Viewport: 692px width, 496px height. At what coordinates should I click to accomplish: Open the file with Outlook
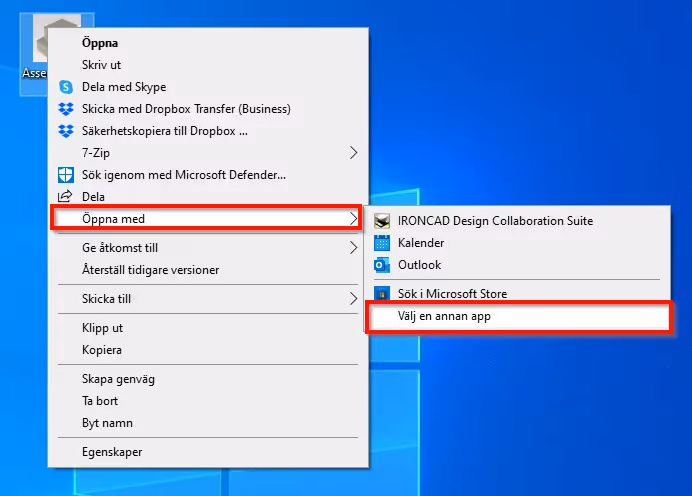coord(517,265)
